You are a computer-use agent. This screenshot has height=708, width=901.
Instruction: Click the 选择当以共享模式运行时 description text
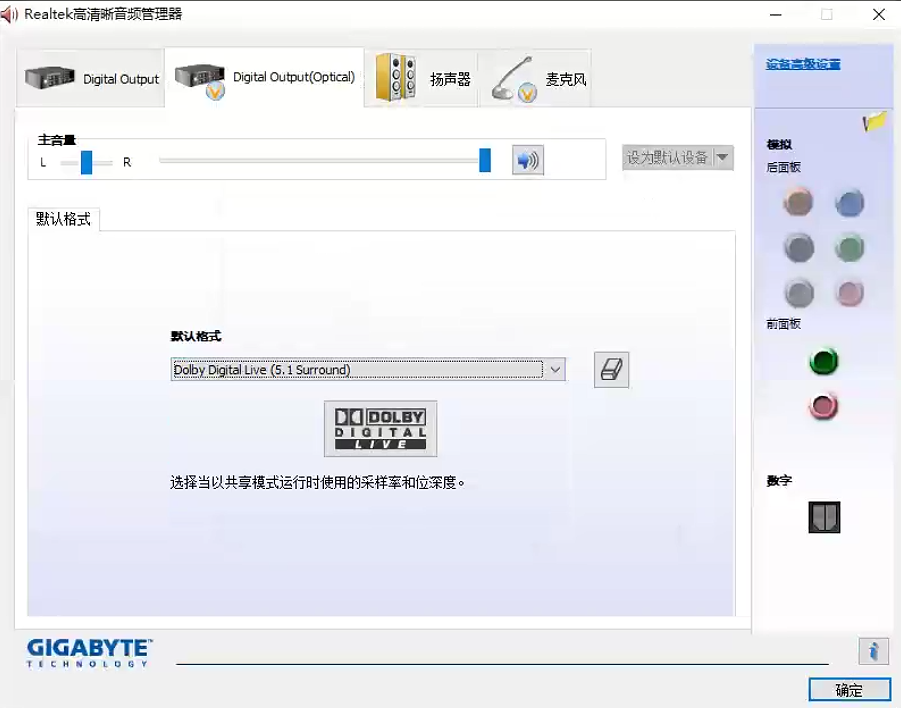click(x=317, y=482)
